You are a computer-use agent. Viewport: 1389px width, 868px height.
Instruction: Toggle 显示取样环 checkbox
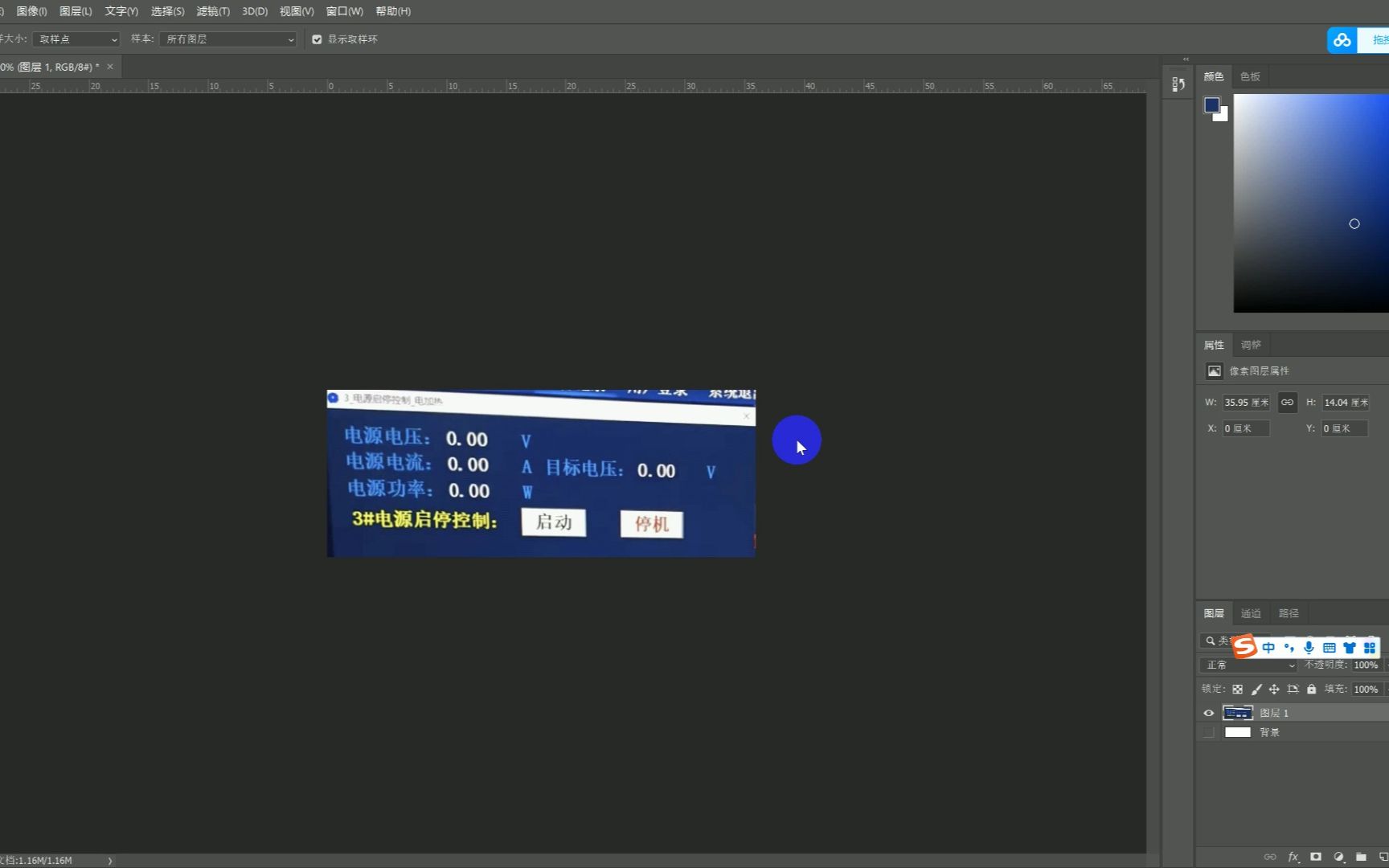(317, 39)
